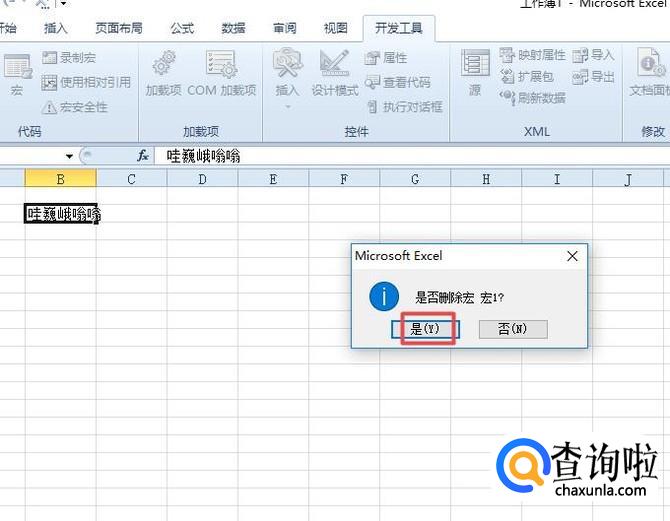Switch to Data (数据) tab
The width and height of the screenshot is (670, 521).
tap(234, 28)
